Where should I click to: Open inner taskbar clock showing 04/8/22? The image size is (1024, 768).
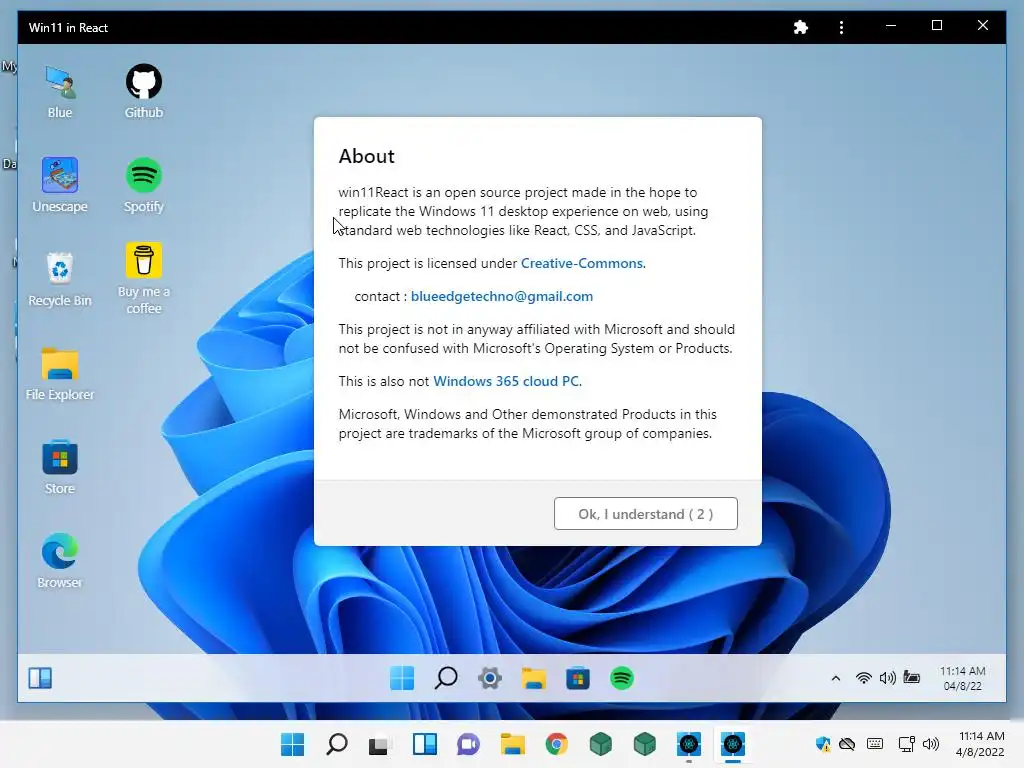[x=962, y=679]
